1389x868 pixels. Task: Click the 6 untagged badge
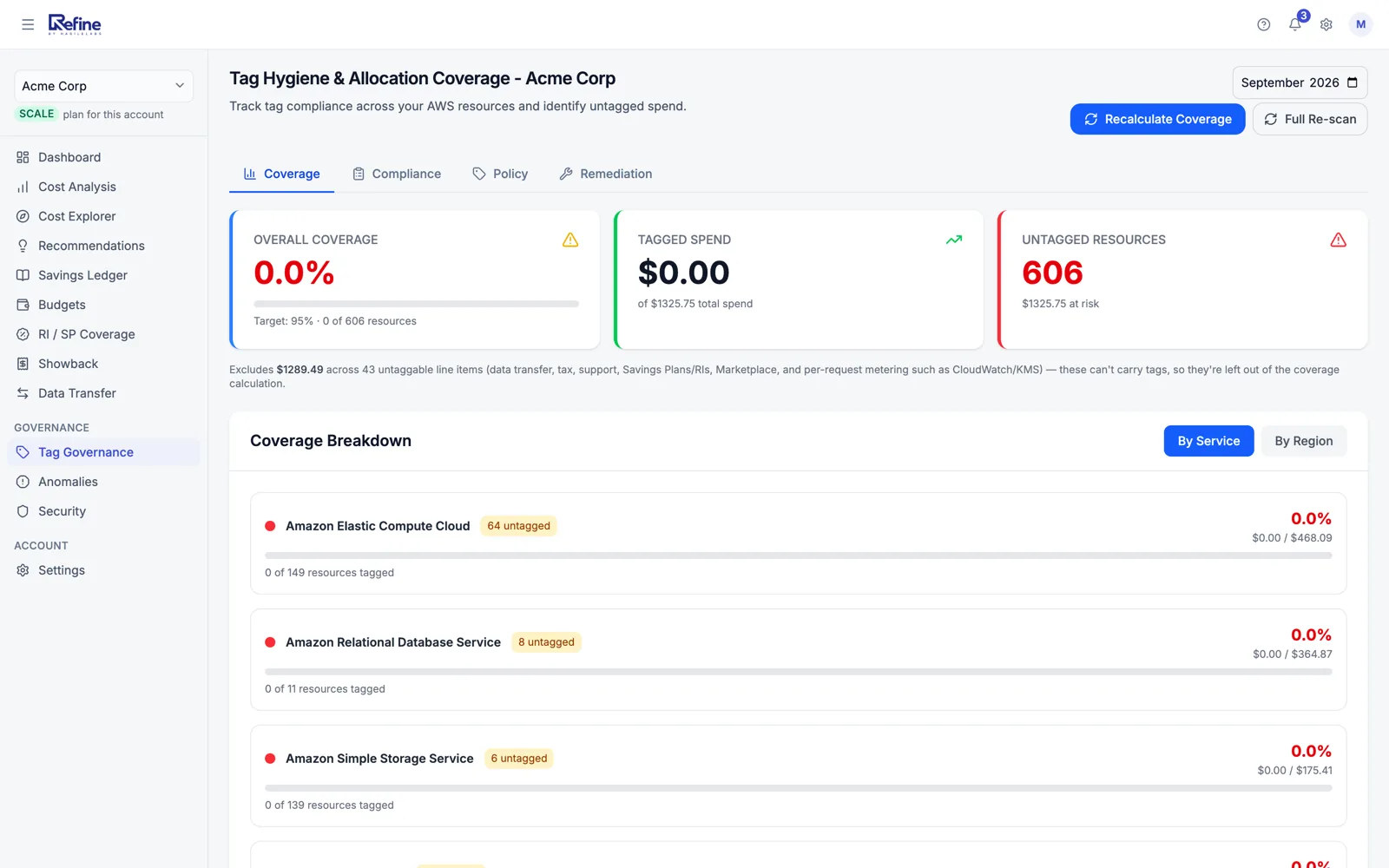pos(519,759)
